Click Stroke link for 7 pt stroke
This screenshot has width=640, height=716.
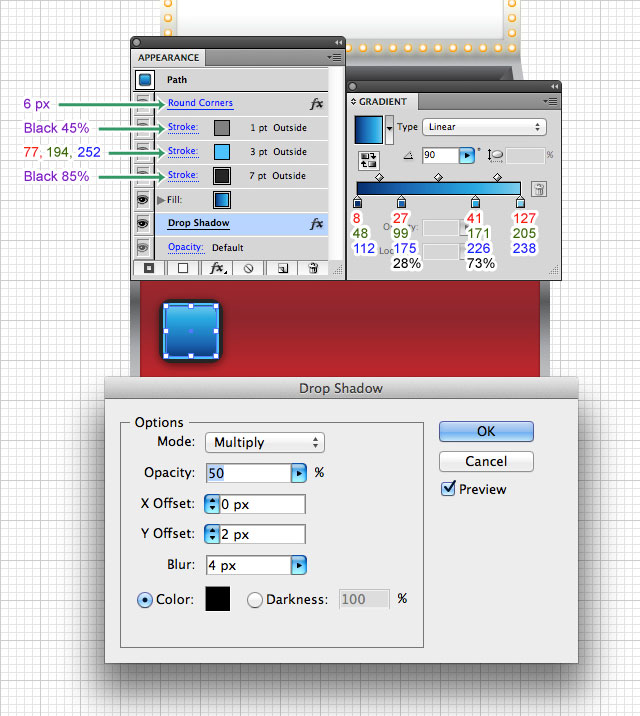coord(183,175)
